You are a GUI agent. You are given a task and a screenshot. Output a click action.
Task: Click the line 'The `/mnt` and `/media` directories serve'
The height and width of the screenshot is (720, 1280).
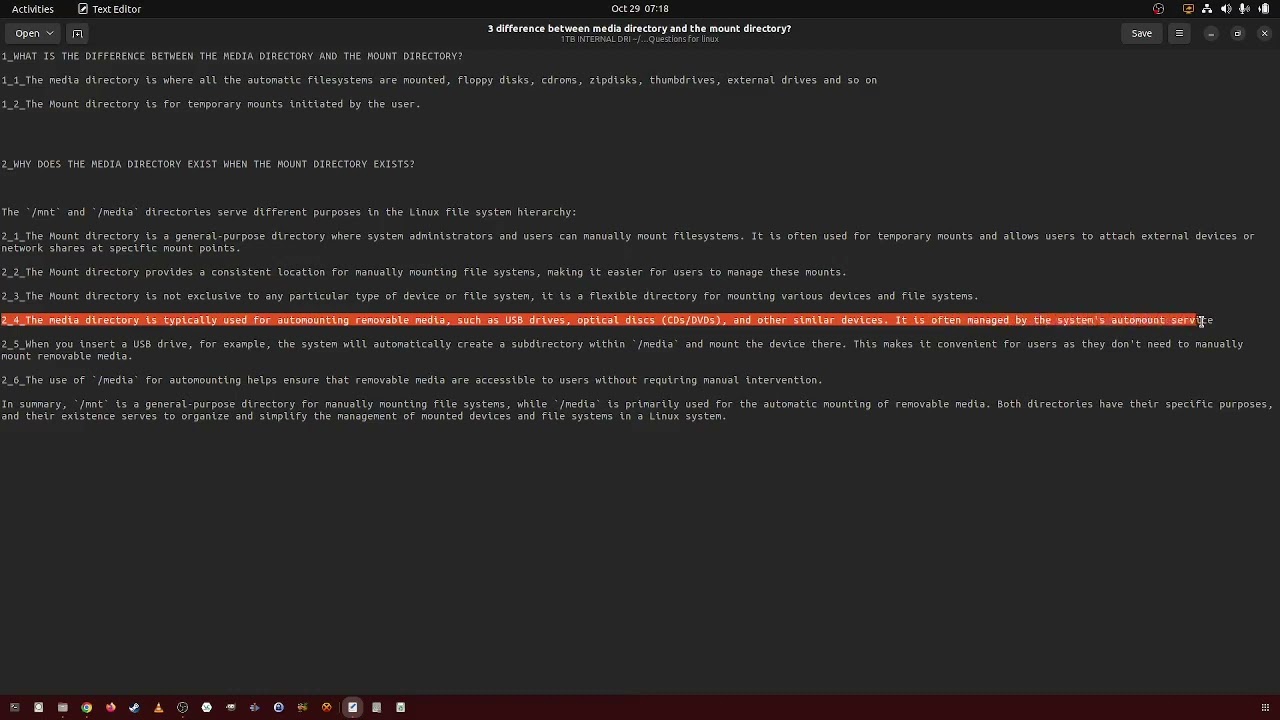[289, 212]
